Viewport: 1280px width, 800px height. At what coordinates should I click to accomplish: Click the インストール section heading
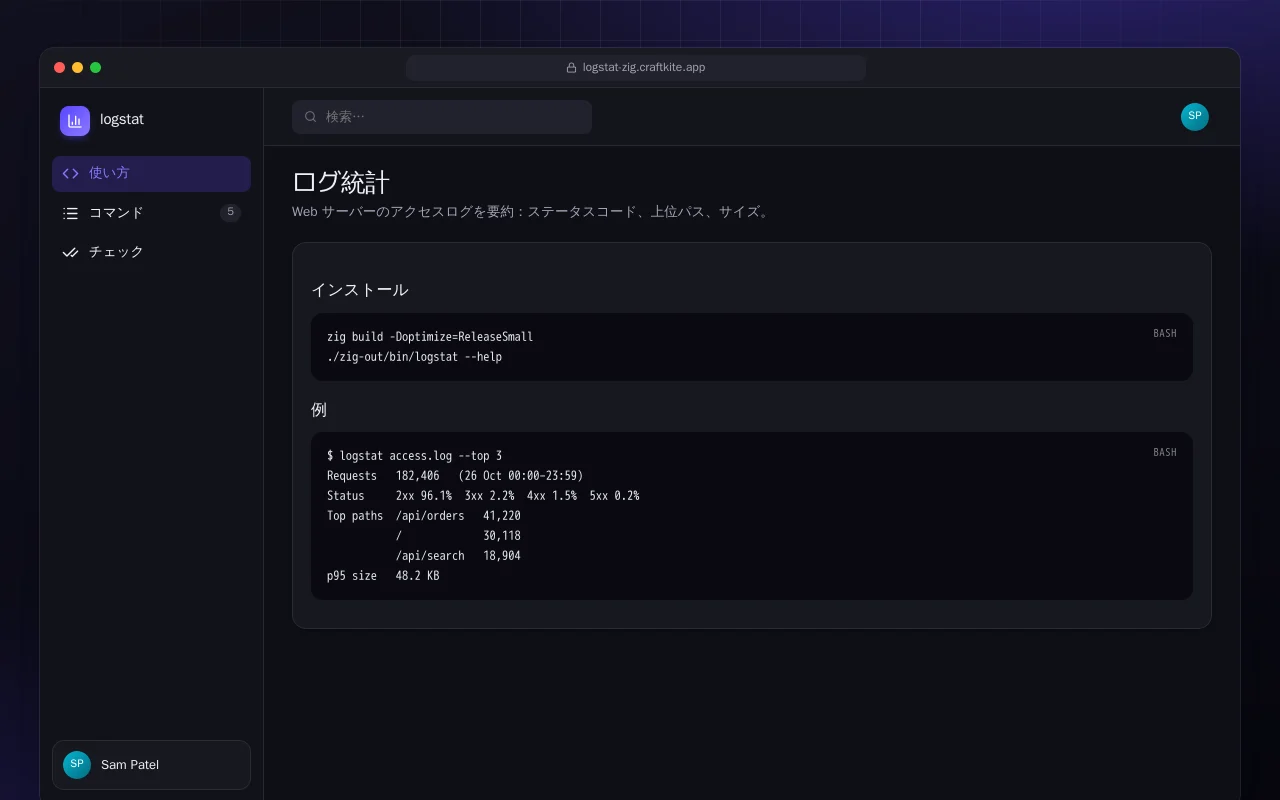click(x=360, y=290)
